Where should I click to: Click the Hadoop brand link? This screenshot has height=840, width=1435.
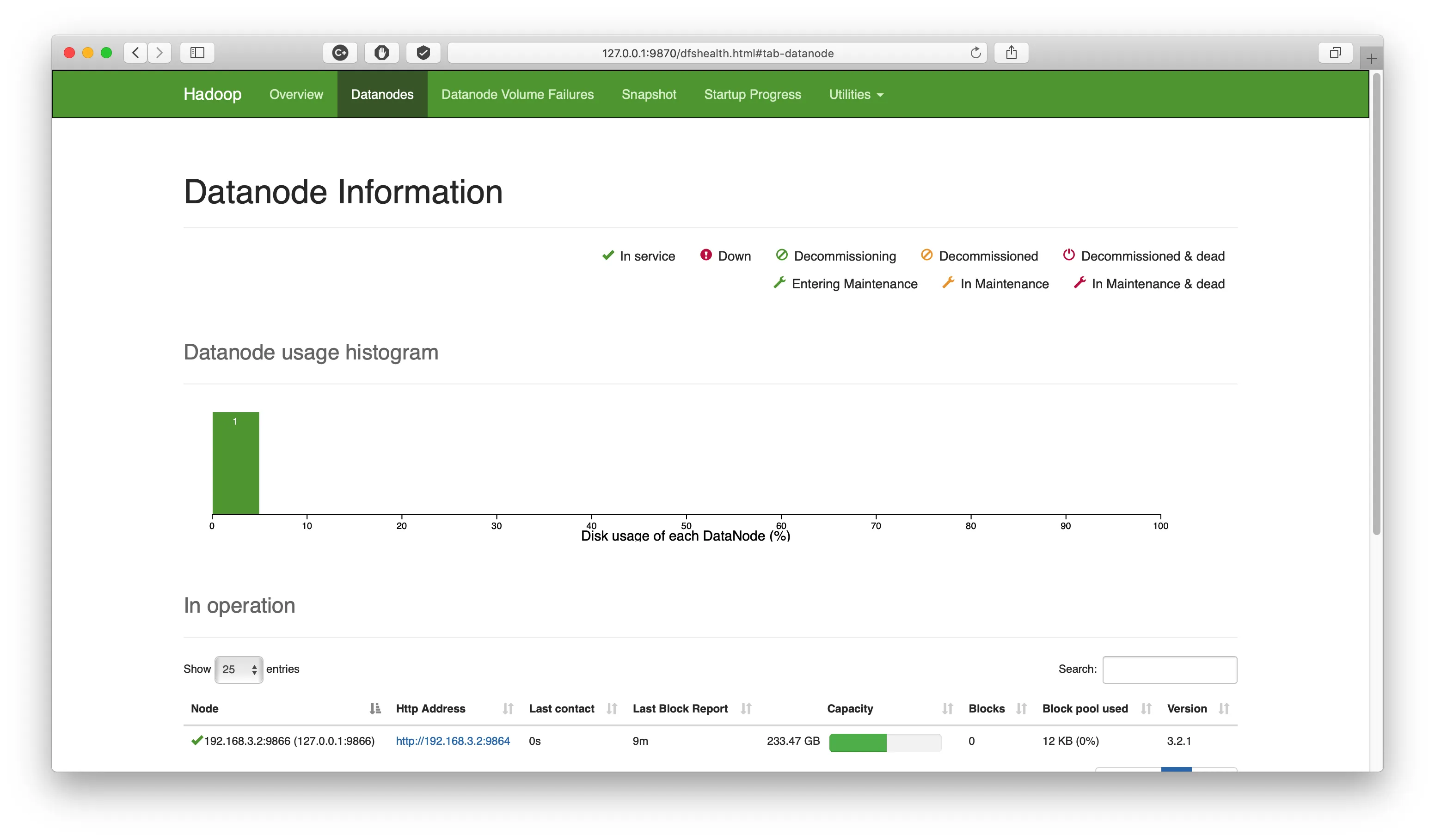[212, 94]
